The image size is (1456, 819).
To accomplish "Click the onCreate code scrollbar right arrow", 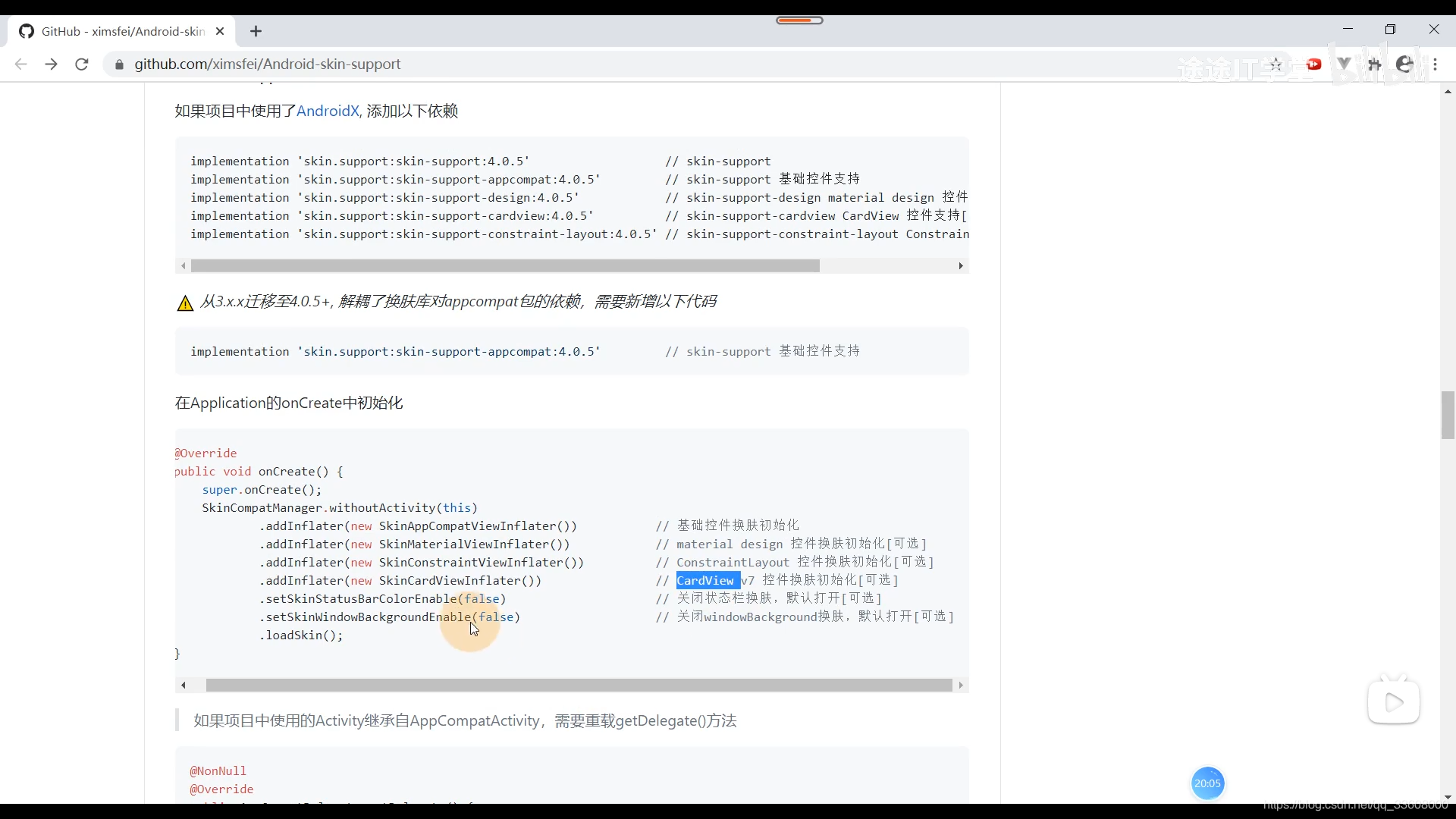I will [961, 686].
